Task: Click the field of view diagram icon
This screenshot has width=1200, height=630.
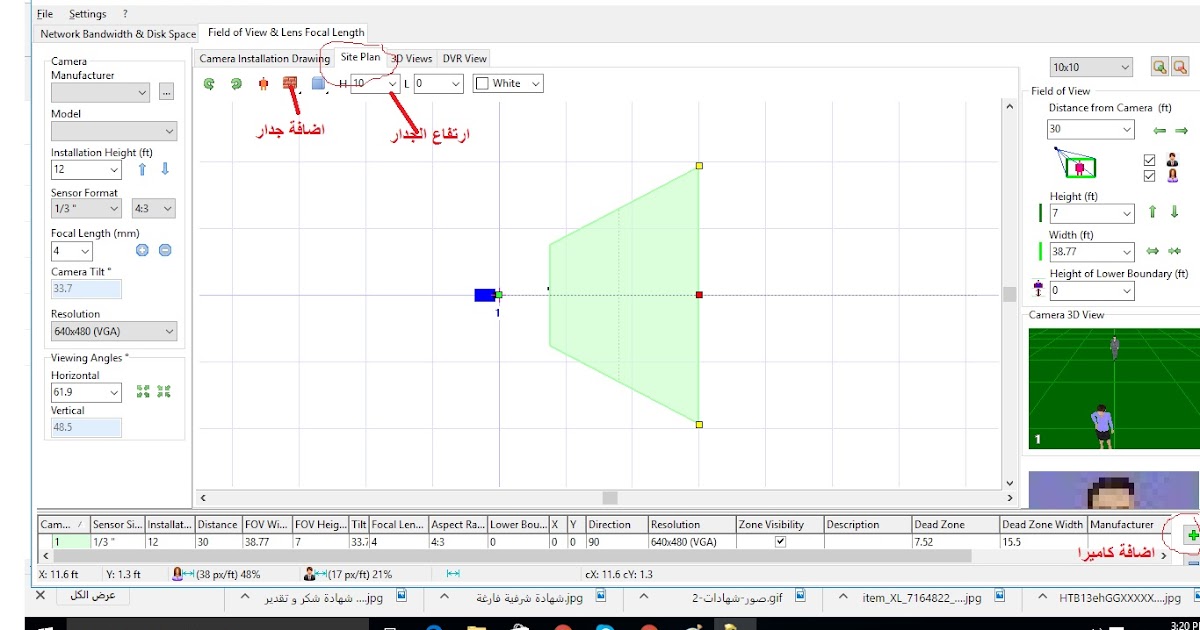Action: (x=1075, y=164)
